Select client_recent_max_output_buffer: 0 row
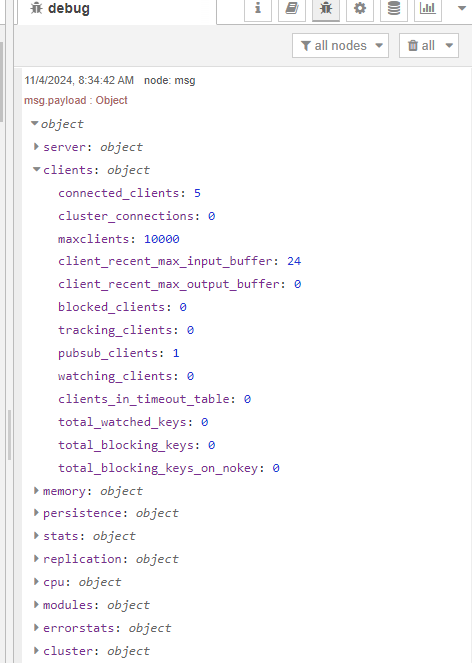 tap(180, 284)
